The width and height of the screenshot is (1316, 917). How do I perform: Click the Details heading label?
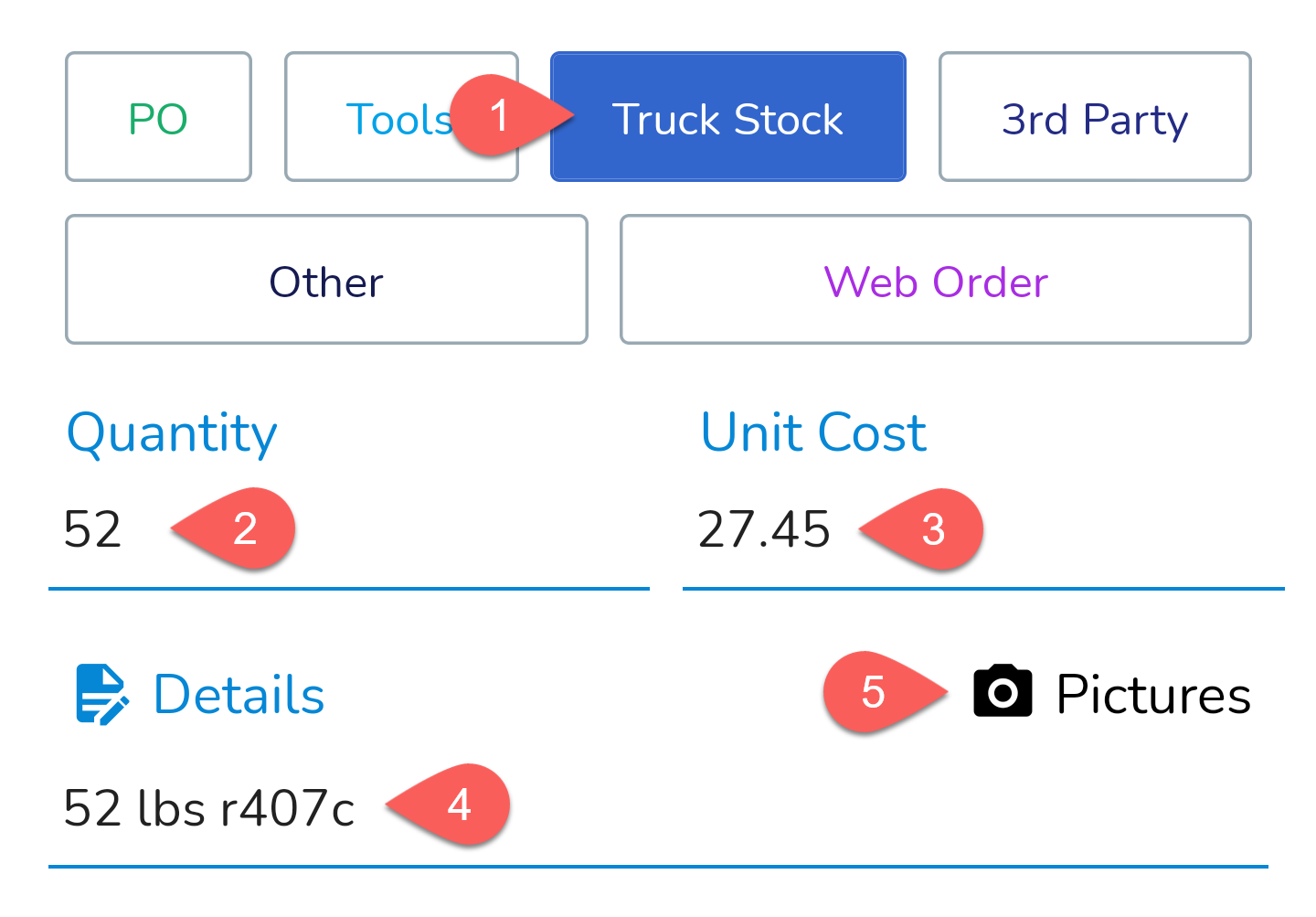[x=239, y=694]
